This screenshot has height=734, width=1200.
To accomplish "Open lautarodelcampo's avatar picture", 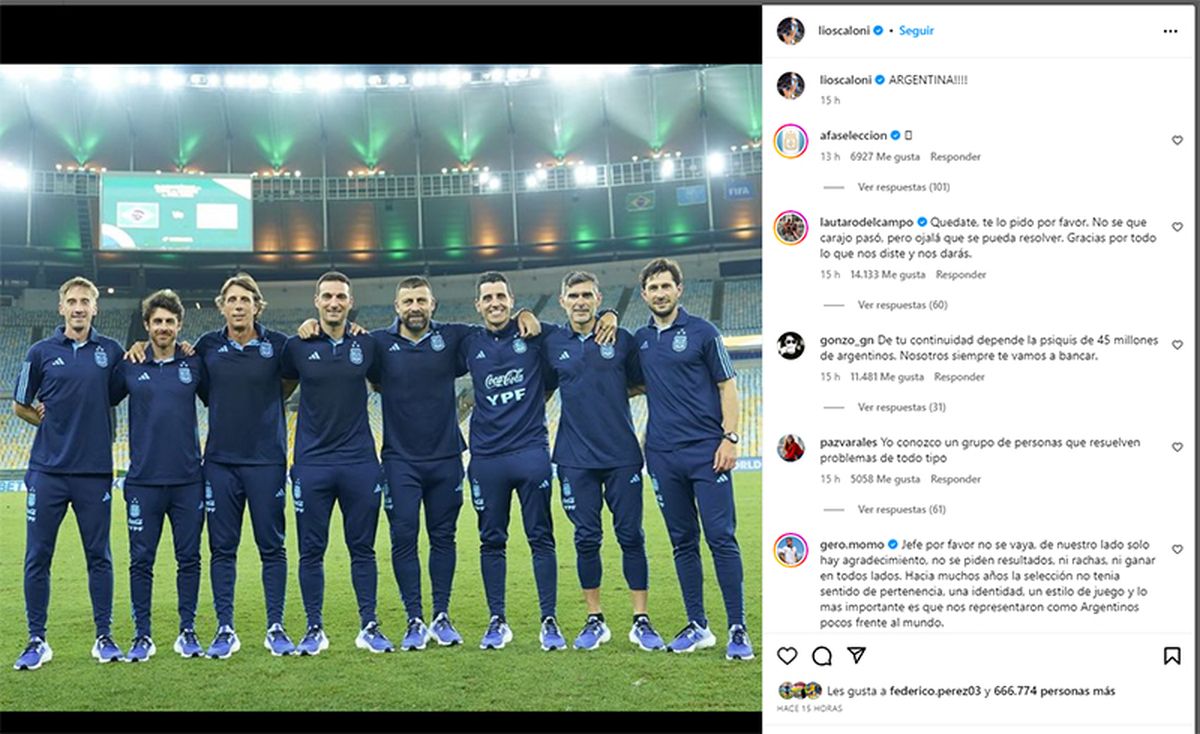I will point(791,228).
